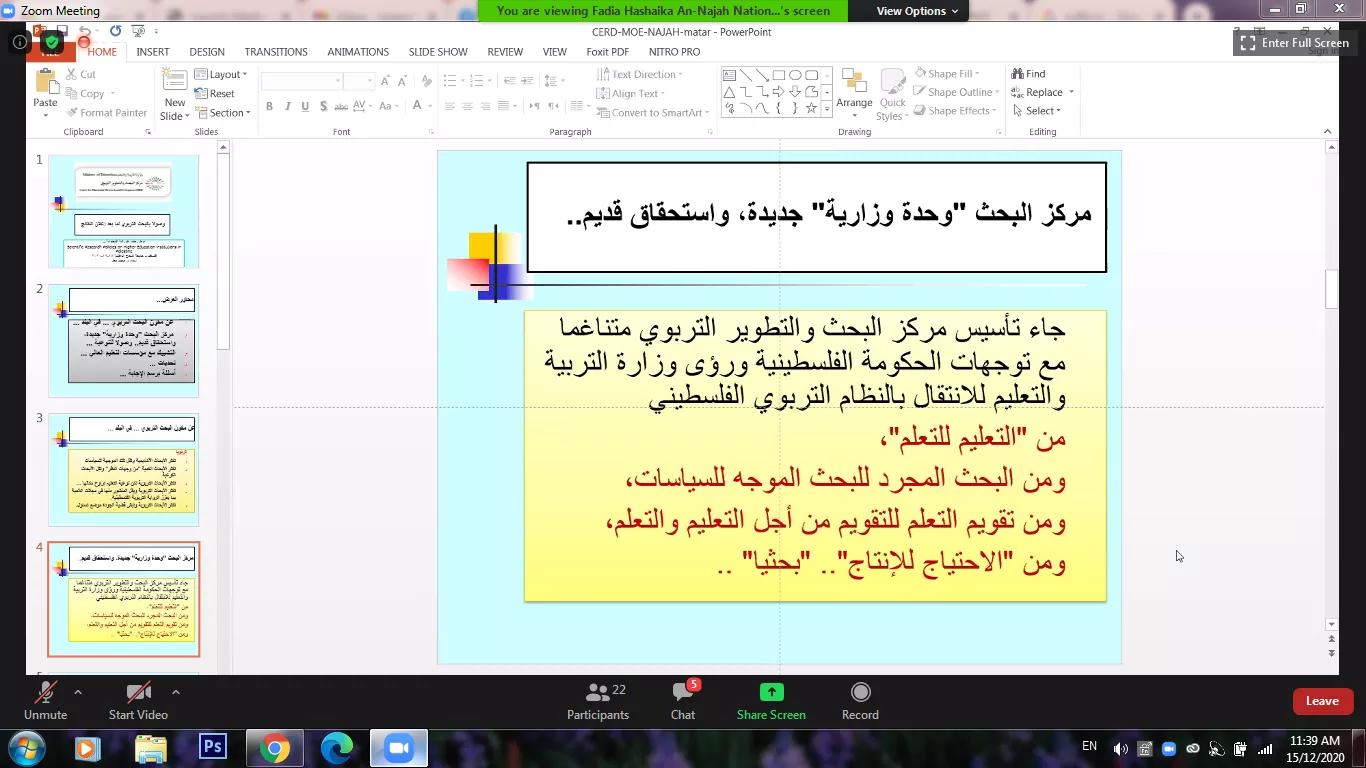
Task: Open the ANIMATIONS ribbon tab
Action: click(358, 52)
